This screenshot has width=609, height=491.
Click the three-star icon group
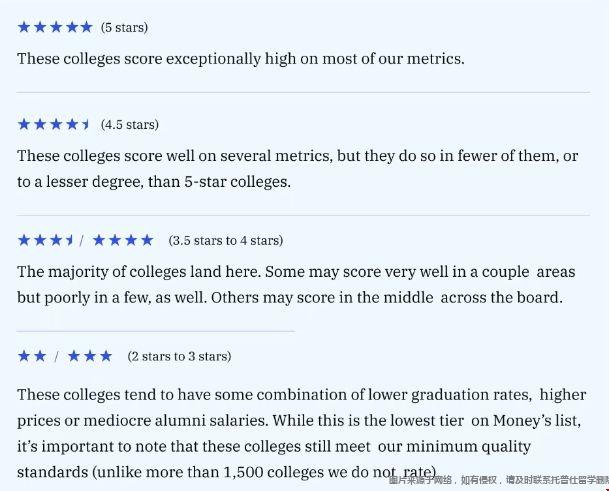coord(90,356)
